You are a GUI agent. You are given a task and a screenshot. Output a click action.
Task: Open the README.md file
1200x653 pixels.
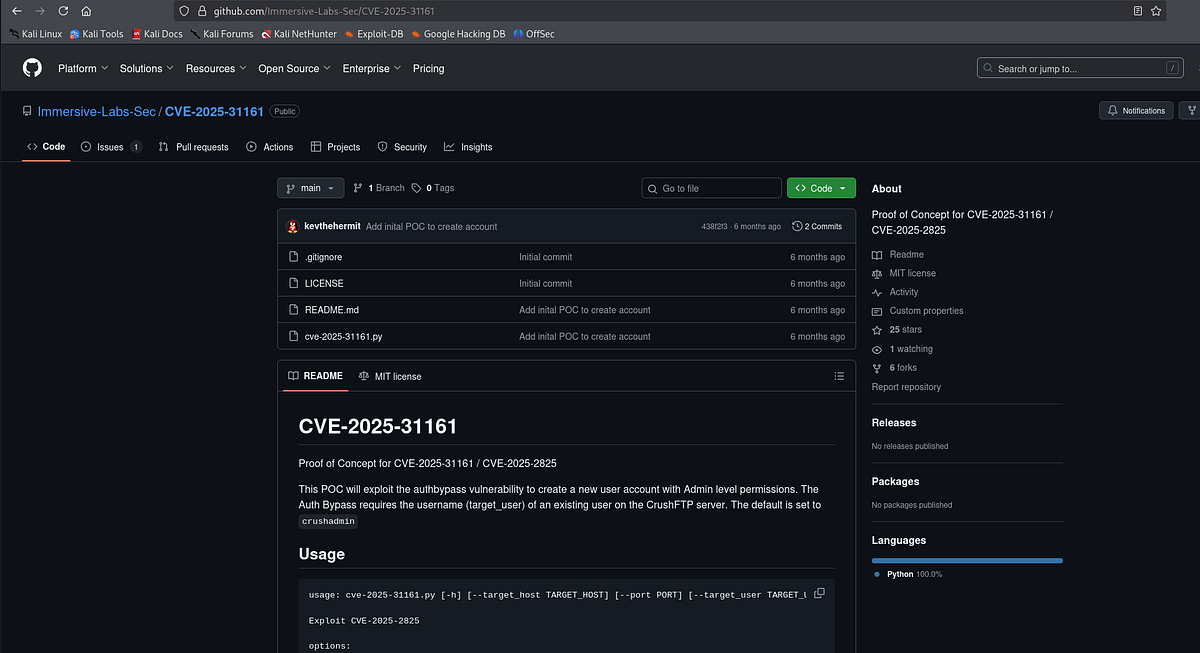(332, 310)
